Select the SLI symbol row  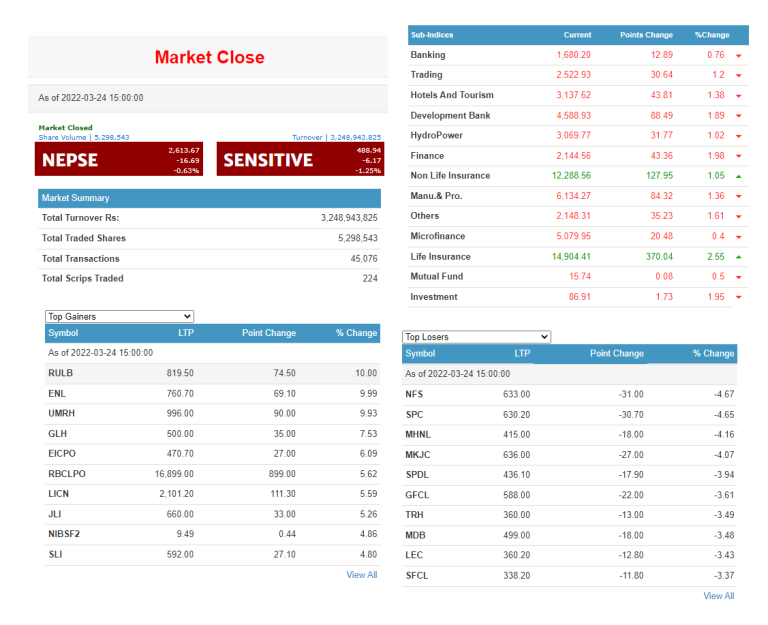point(213,554)
